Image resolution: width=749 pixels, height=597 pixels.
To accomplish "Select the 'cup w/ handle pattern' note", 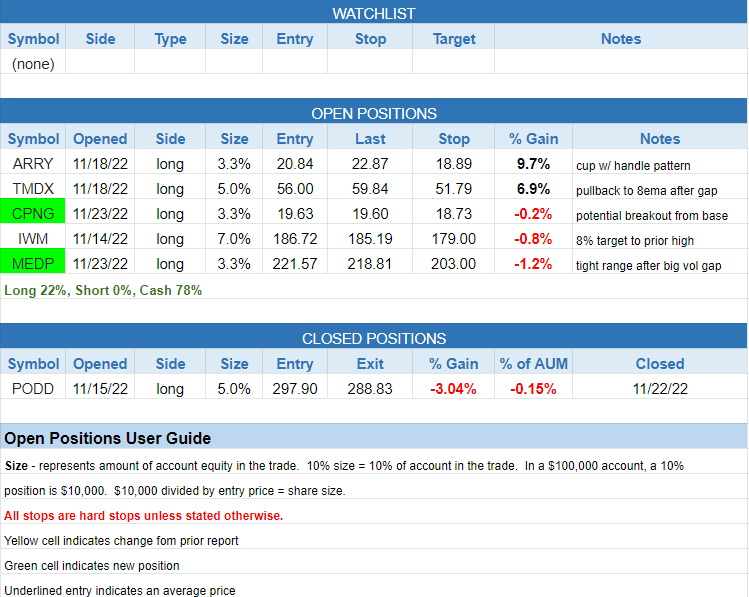I will tap(633, 166).
